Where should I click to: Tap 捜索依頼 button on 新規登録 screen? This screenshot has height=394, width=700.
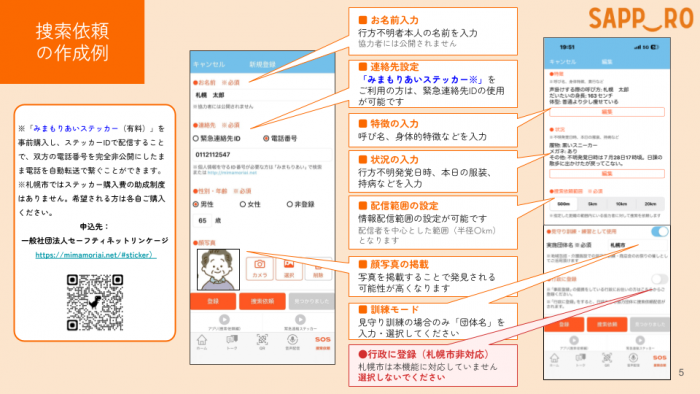coord(262,301)
